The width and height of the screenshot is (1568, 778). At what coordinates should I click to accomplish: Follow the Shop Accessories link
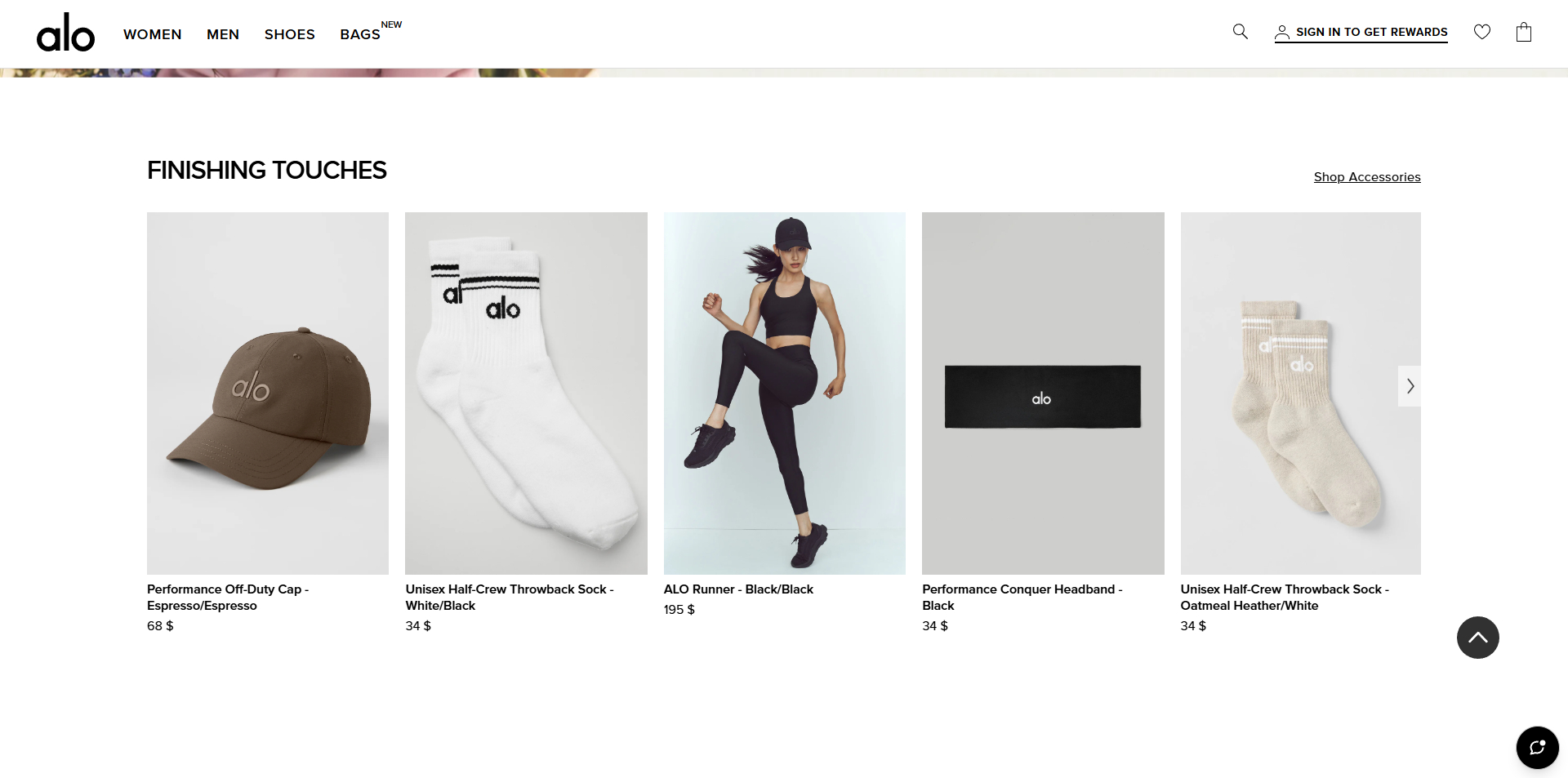[1367, 177]
